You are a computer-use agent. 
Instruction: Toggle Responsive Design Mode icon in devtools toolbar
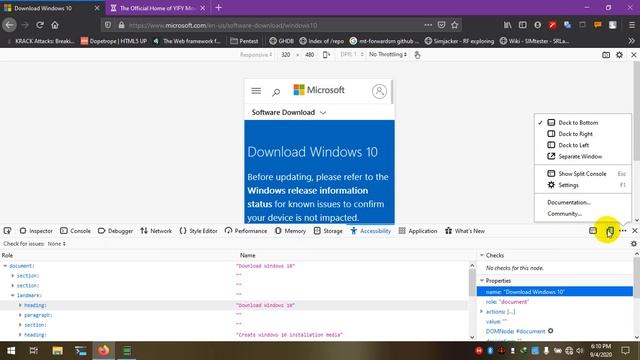(x=610, y=231)
